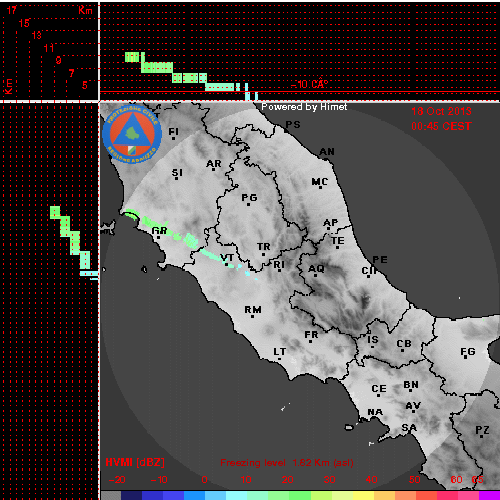Click the '-10' dBZ scale value
The image size is (500, 500).
coord(159,480)
